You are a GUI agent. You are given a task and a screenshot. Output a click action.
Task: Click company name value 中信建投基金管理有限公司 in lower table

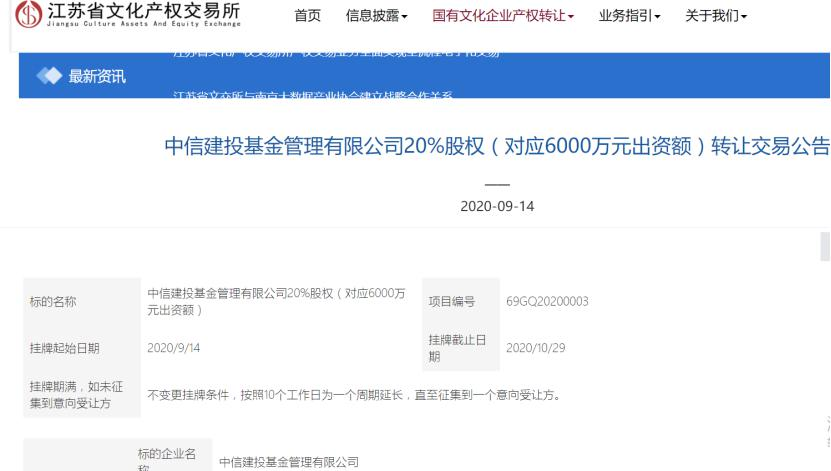coord(289,463)
